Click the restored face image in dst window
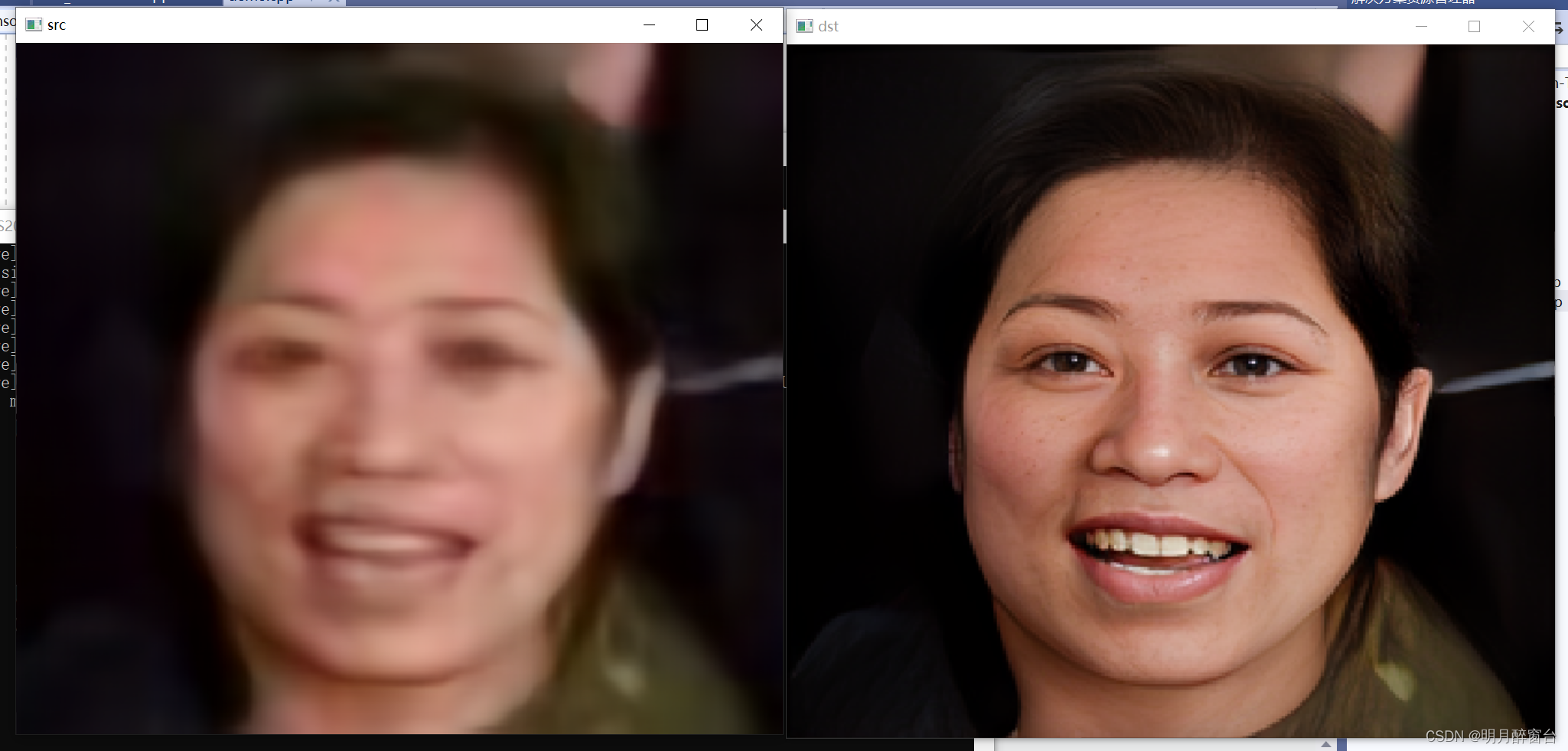 point(1171,390)
